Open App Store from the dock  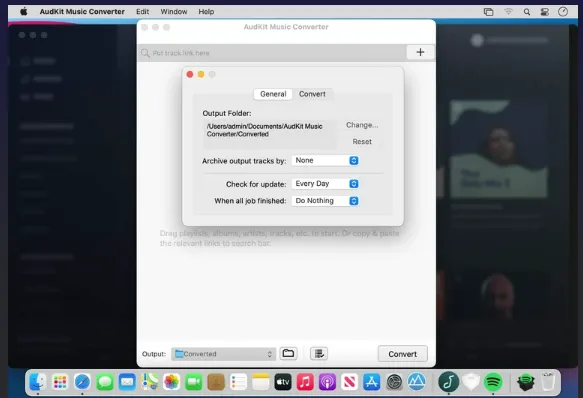372,382
